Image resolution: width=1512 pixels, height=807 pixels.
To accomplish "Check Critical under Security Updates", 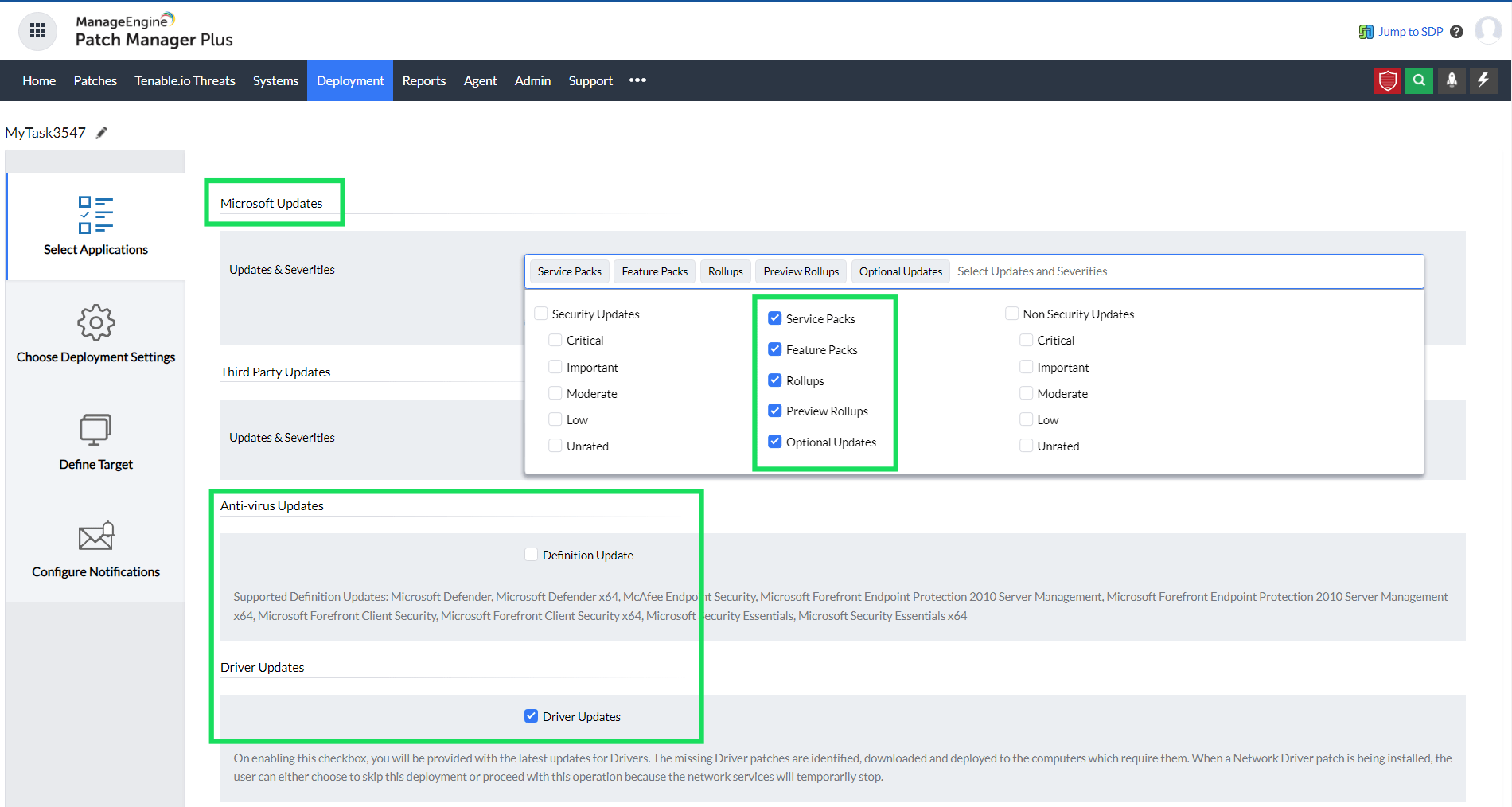I will click(x=555, y=340).
